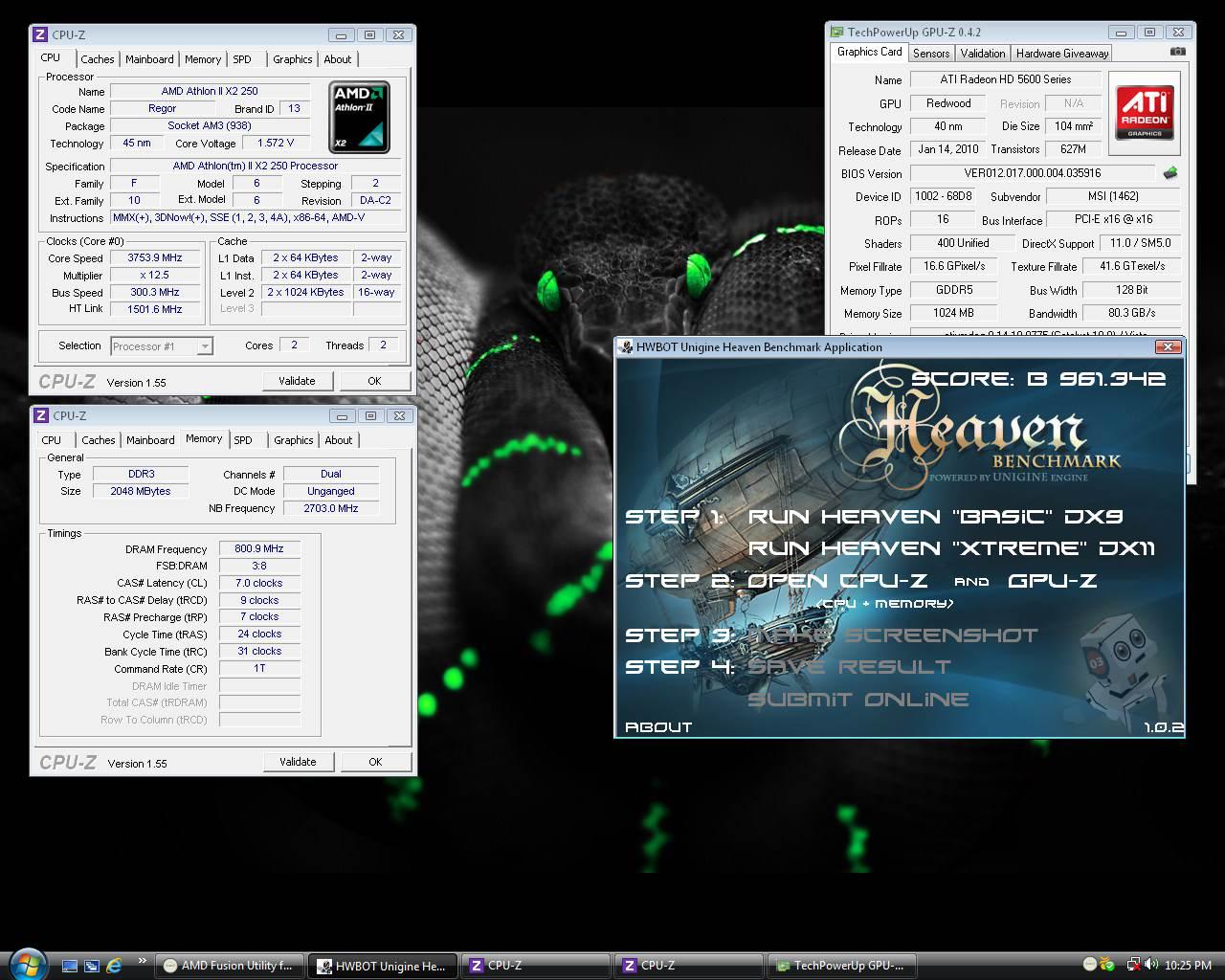Click the Z icon of the CPU-Z processor window
The height and width of the screenshot is (980, 1225).
pyautogui.click(x=40, y=34)
